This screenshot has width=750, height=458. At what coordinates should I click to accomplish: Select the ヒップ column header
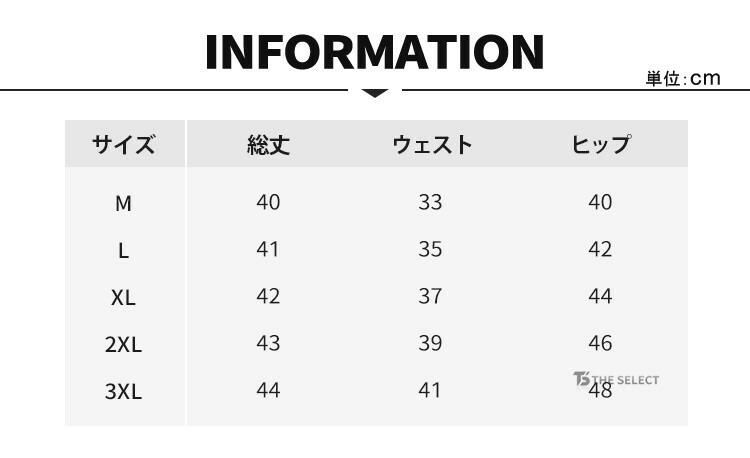tap(600, 144)
